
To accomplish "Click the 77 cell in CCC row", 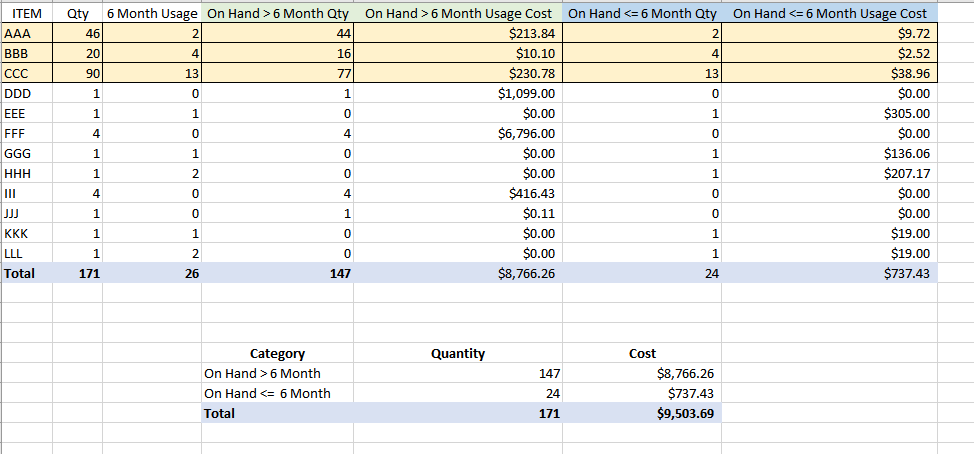I will (278, 74).
